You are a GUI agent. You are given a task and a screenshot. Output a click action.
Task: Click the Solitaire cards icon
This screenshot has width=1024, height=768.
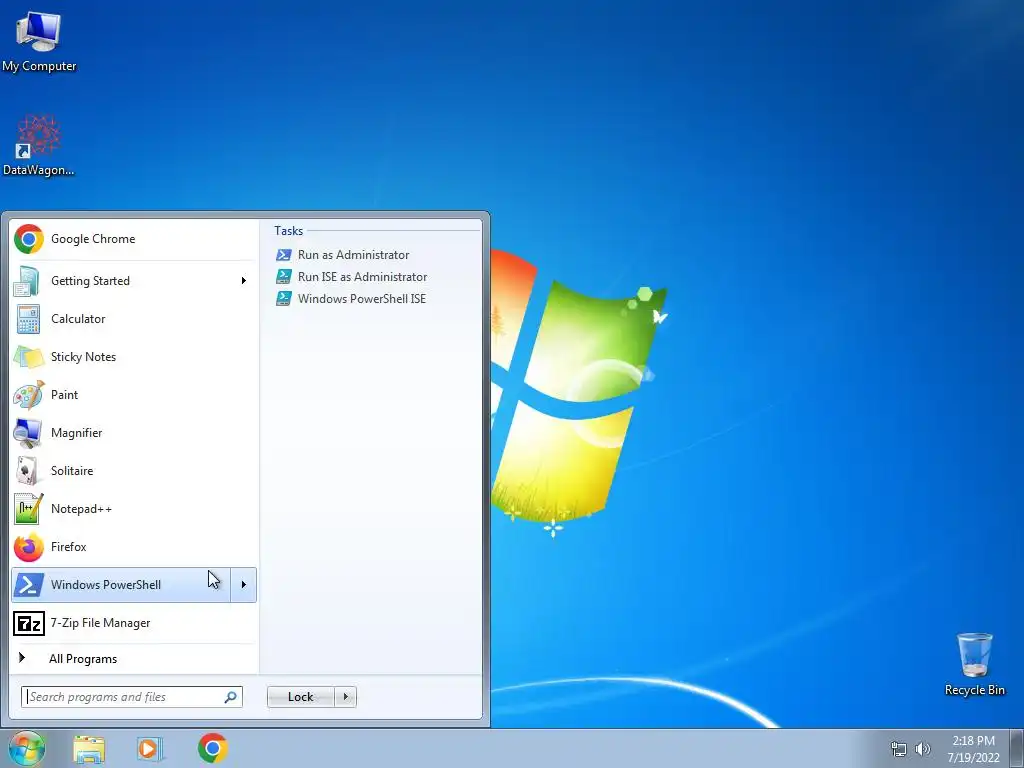point(27,470)
